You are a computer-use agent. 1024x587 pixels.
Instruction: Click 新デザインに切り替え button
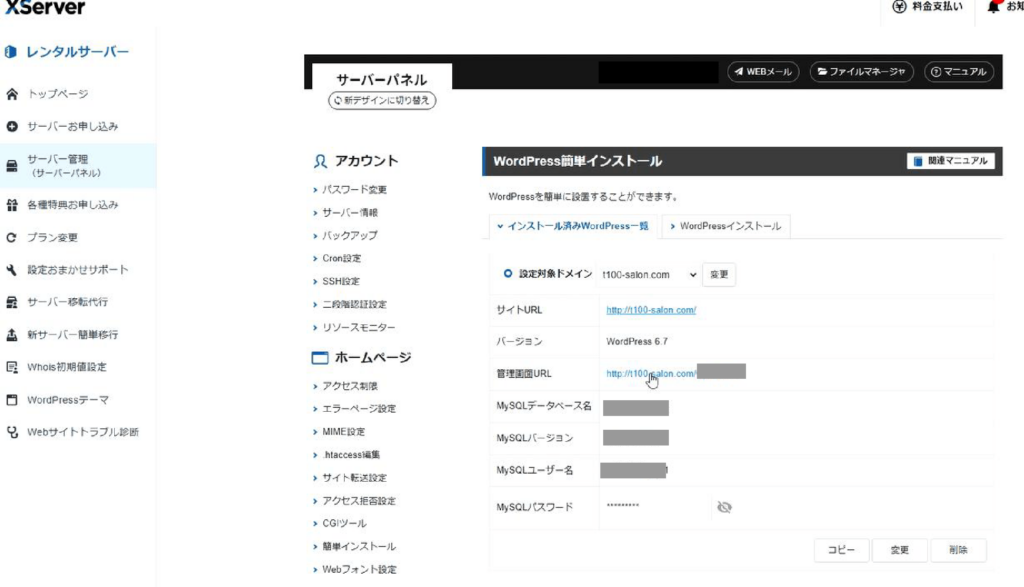click(x=382, y=101)
